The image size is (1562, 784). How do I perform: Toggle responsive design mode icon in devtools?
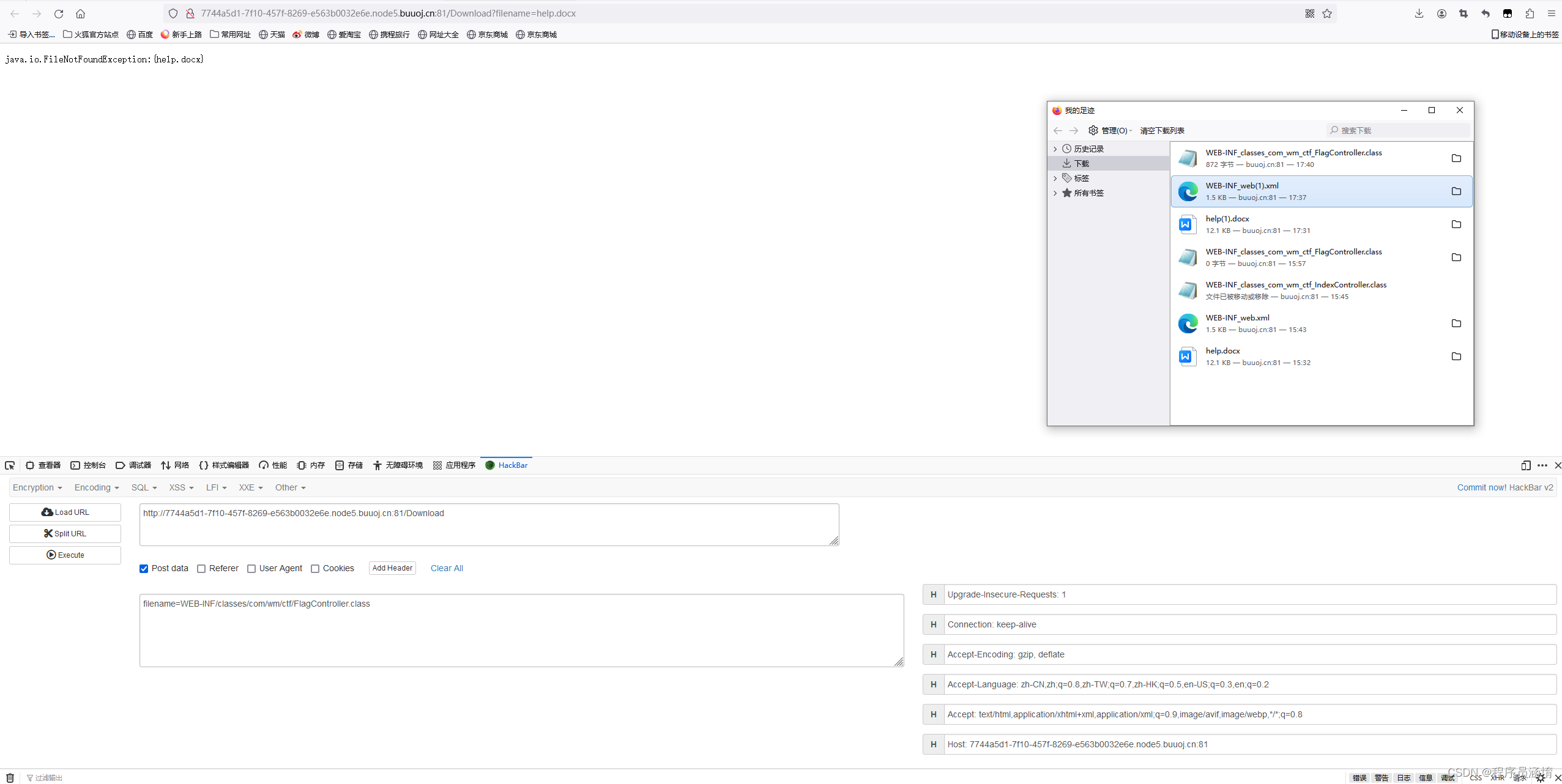click(x=1526, y=465)
